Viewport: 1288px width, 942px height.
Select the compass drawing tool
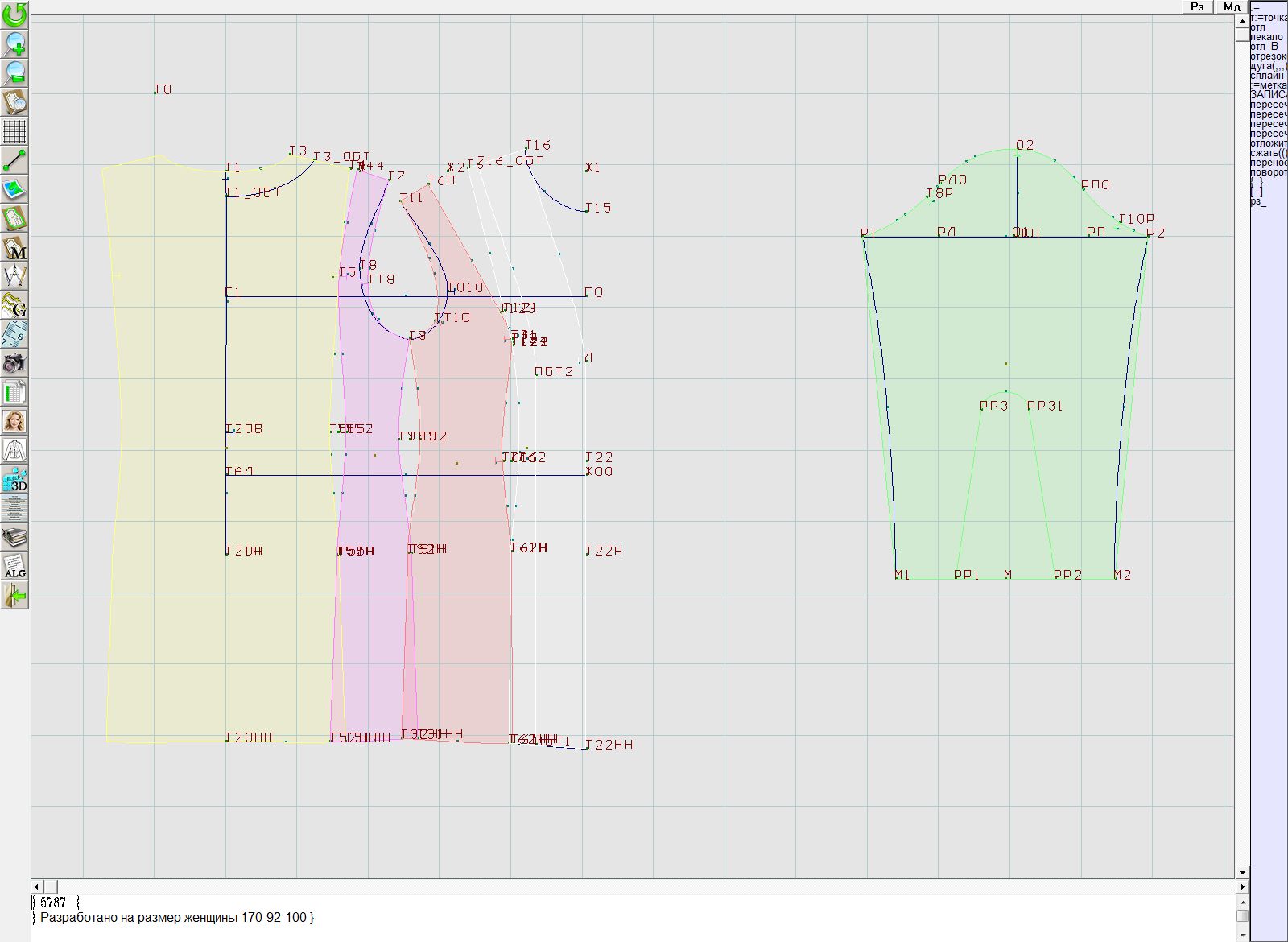(x=14, y=276)
